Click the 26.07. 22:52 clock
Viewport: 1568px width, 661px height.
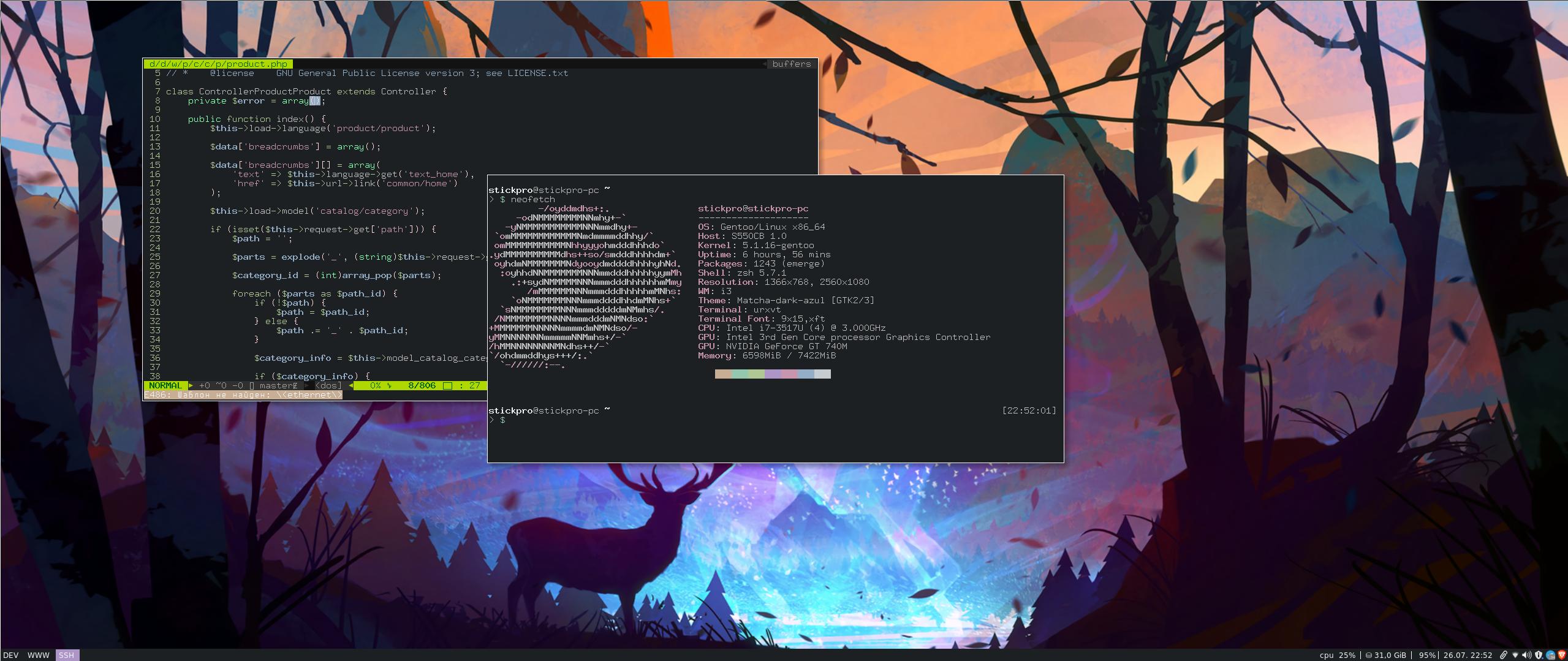[x=1468, y=655]
